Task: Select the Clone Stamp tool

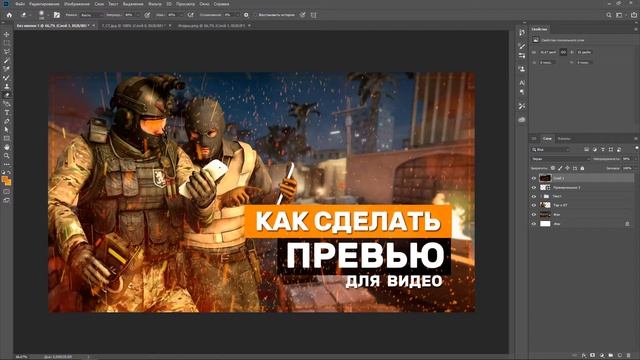Action: click(x=7, y=86)
